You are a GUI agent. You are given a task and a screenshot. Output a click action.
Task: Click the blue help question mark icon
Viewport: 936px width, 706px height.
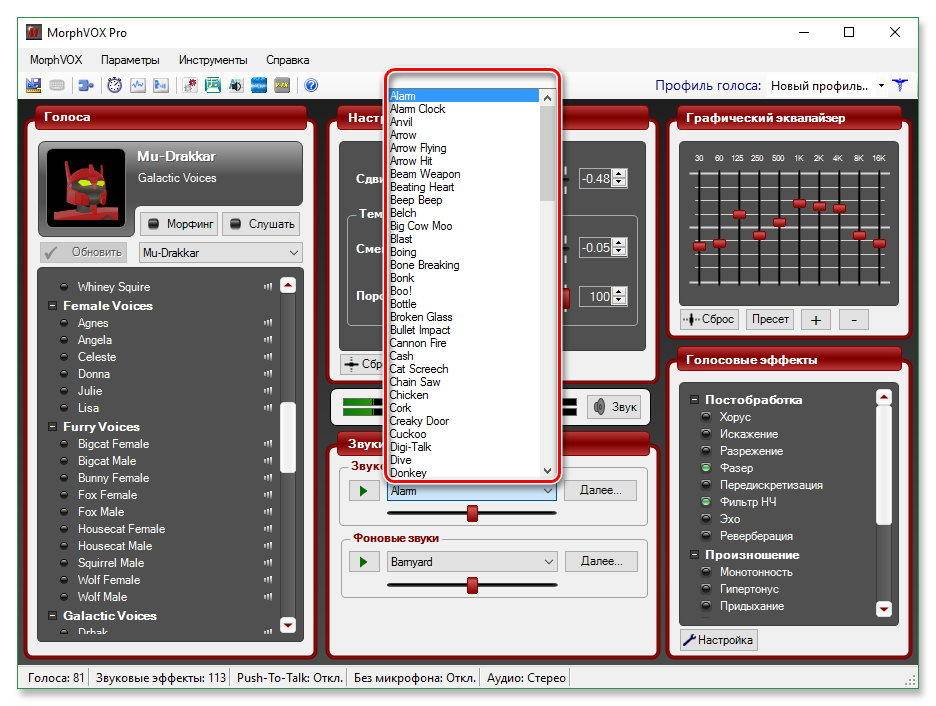pyautogui.click(x=311, y=86)
